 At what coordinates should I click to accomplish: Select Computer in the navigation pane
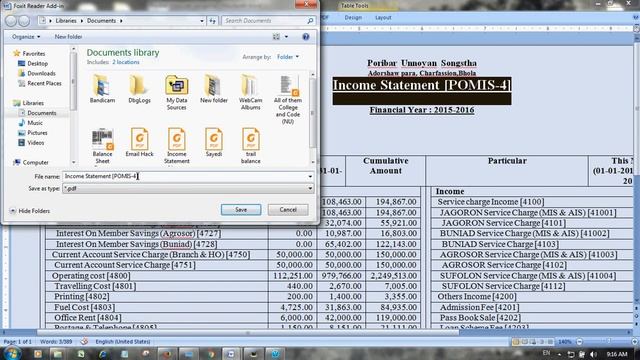(31, 162)
